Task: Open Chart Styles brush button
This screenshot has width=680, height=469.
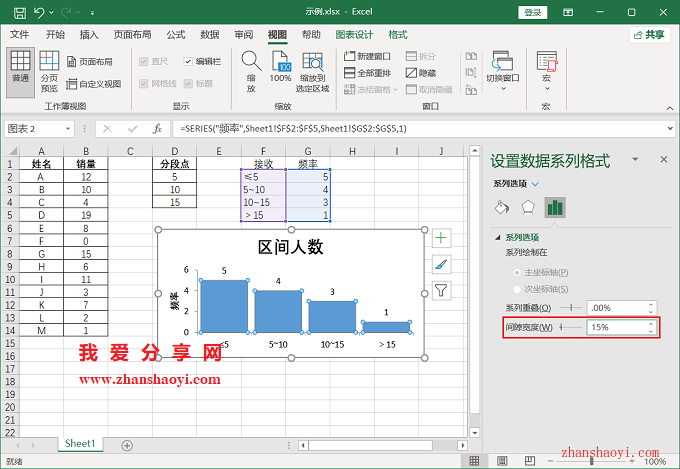Action: pyautogui.click(x=441, y=264)
